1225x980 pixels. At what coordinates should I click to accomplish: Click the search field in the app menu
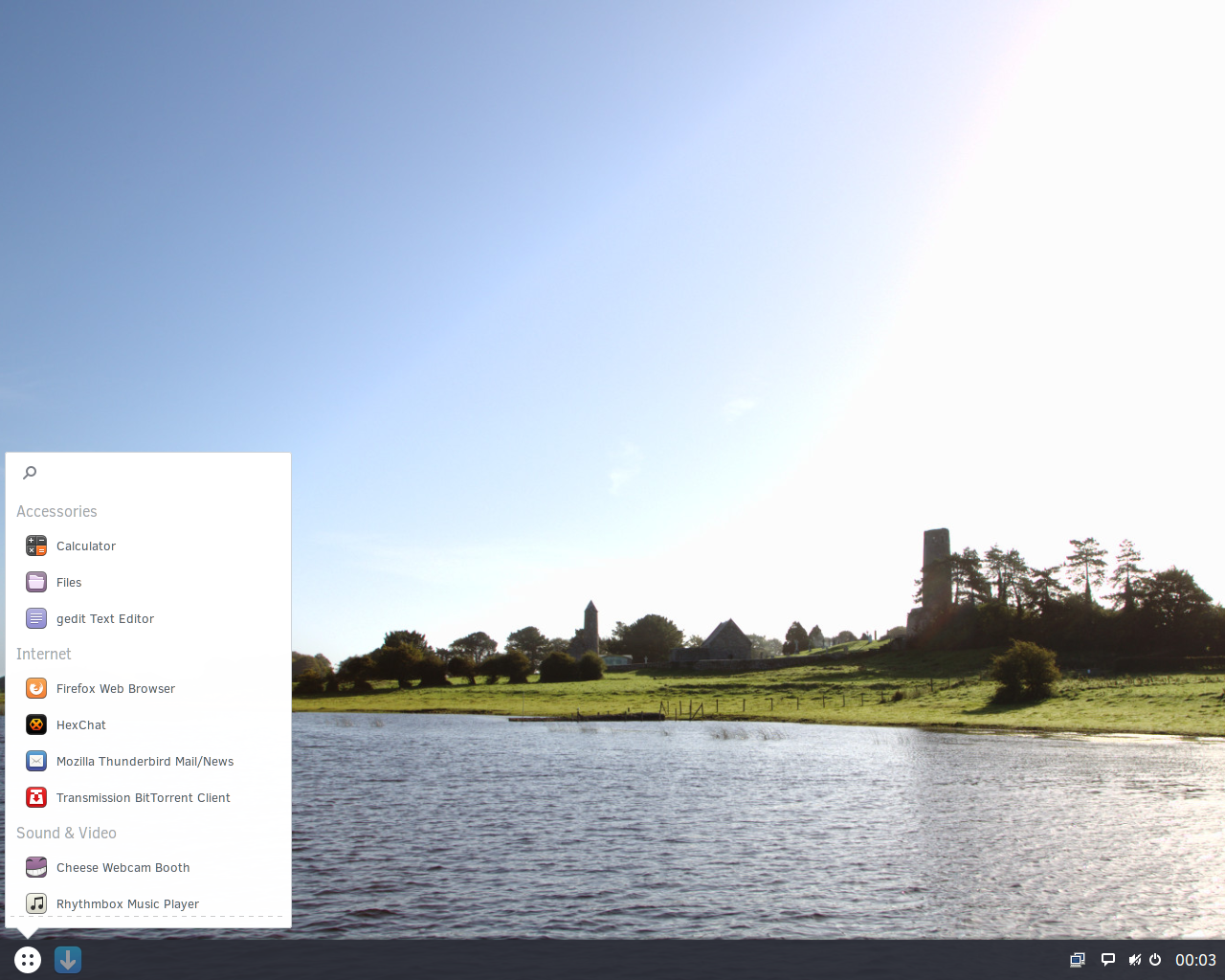click(148, 472)
